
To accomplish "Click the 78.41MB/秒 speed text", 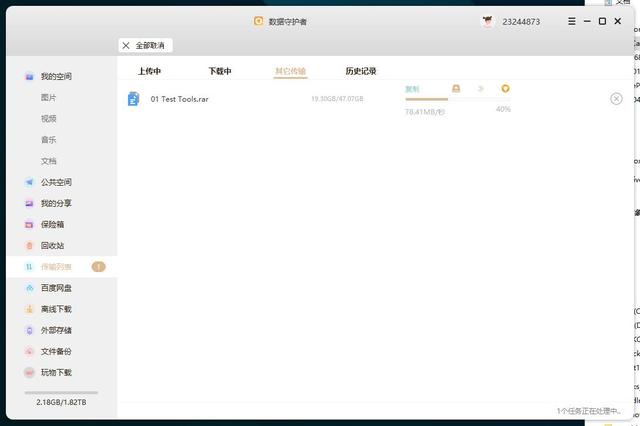I will click(x=425, y=112).
